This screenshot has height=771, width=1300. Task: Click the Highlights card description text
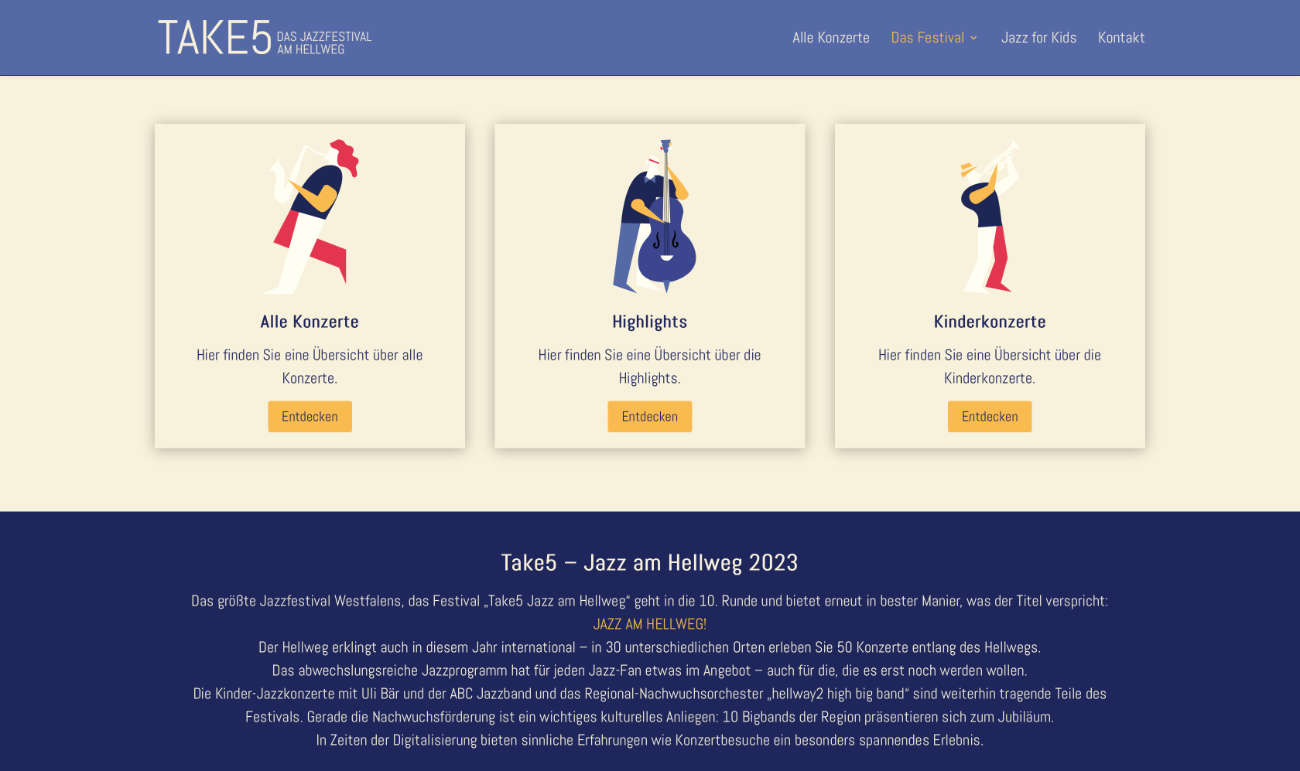click(x=650, y=366)
